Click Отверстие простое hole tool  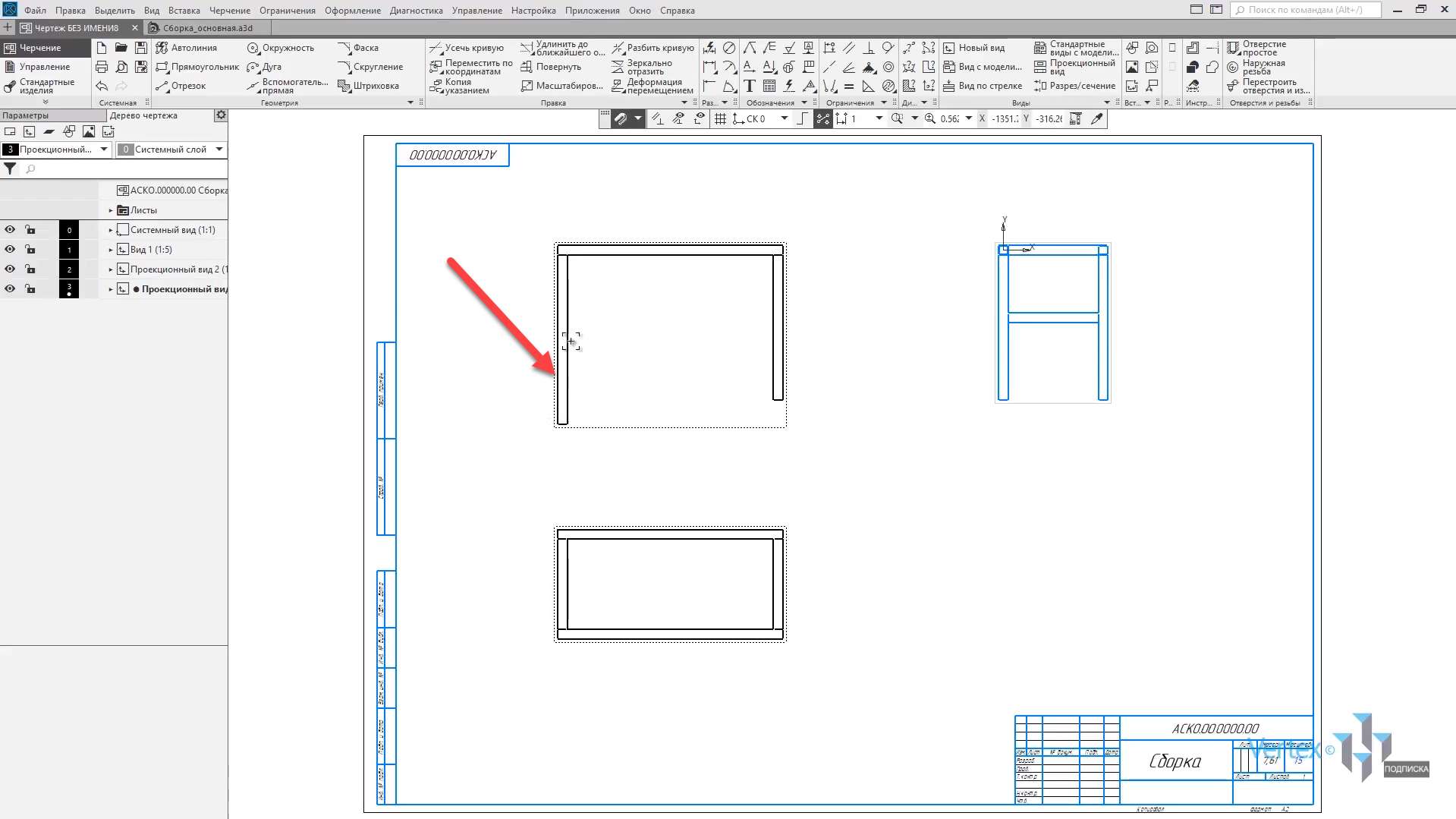tap(1256, 48)
